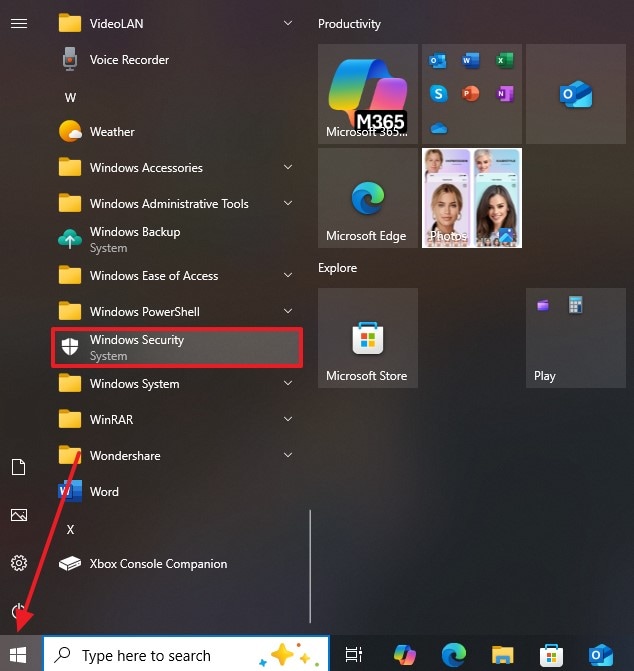
Task: Open the large Outlook tile
Action: click(x=576, y=94)
